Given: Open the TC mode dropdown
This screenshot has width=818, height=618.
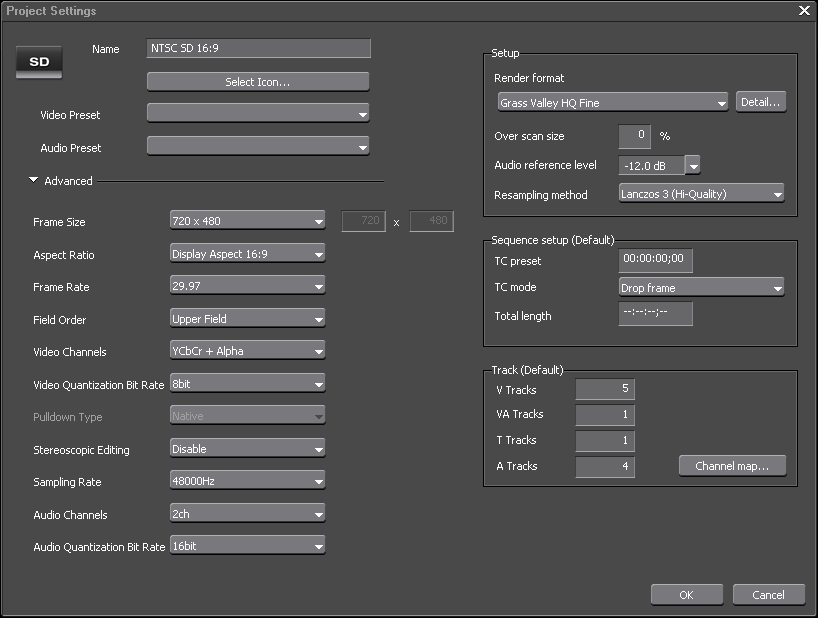Looking at the screenshot, I should click(x=701, y=288).
